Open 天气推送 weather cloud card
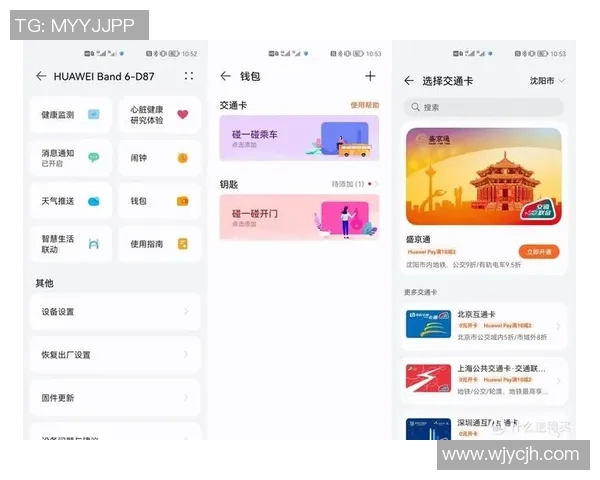Screen dimensions: 600x480 click(x=71, y=201)
